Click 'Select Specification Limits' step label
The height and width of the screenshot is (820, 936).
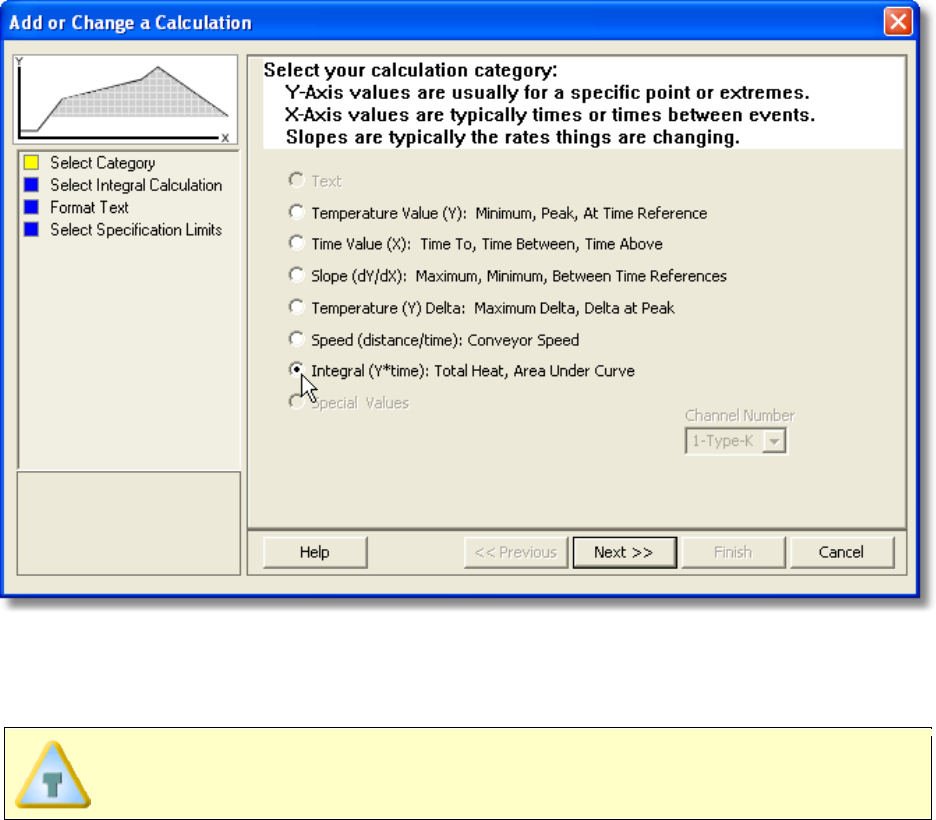(x=136, y=230)
